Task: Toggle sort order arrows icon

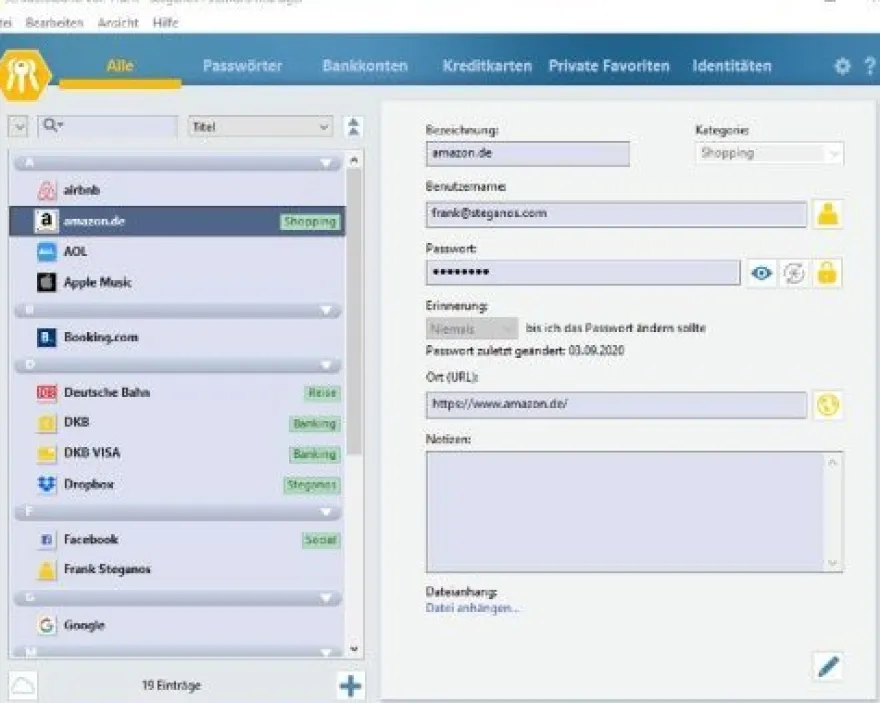Action: [353, 127]
